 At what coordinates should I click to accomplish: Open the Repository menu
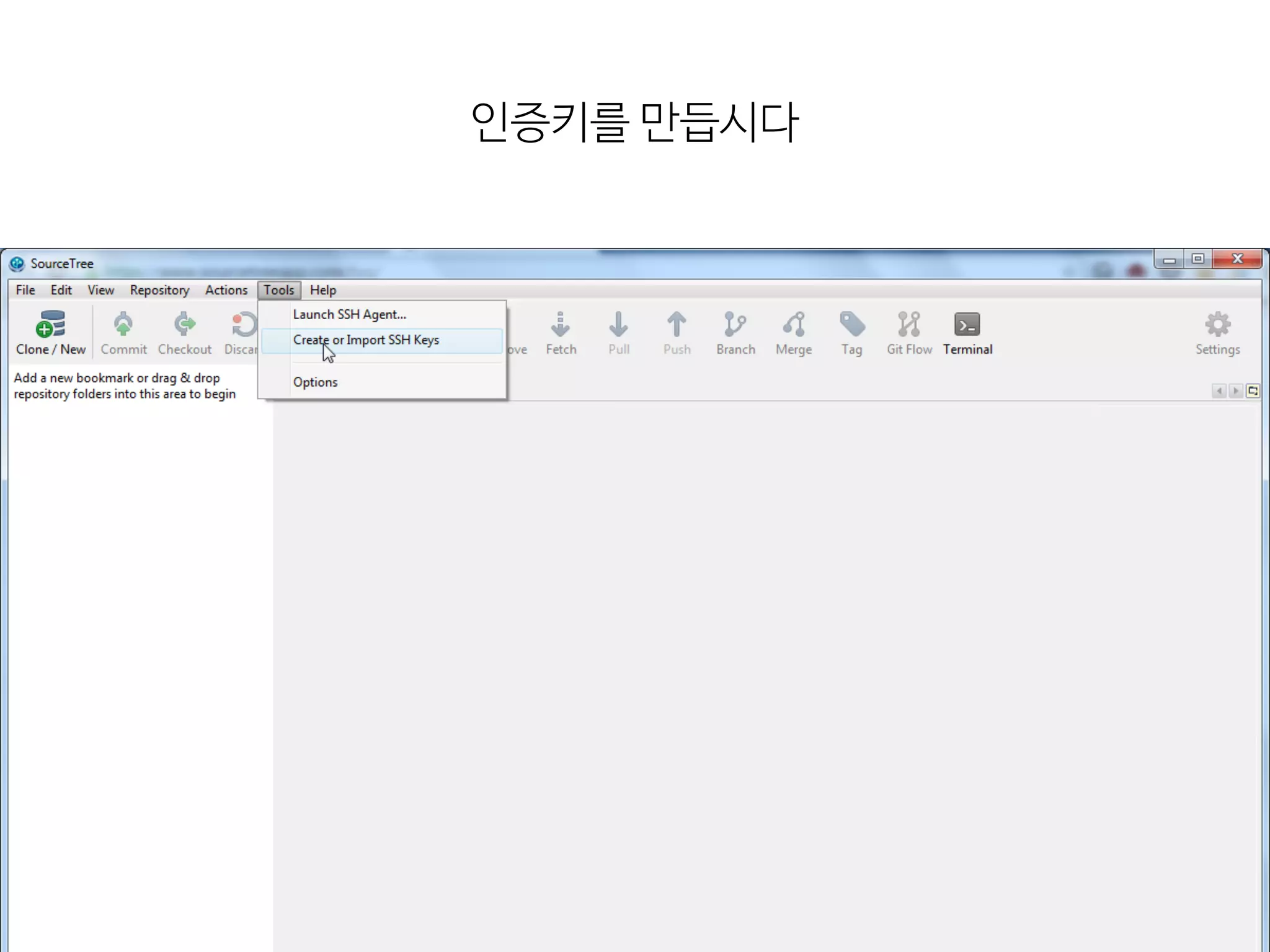pyautogui.click(x=159, y=290)
